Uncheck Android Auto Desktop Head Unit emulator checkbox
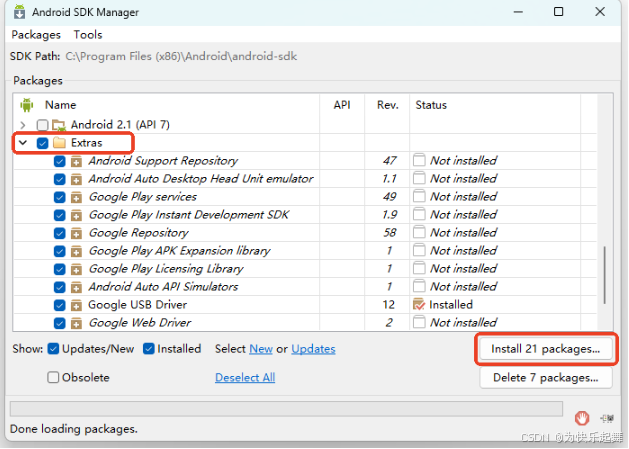Image resolution: width=629 pixels, height=449 pixels. 59,179
